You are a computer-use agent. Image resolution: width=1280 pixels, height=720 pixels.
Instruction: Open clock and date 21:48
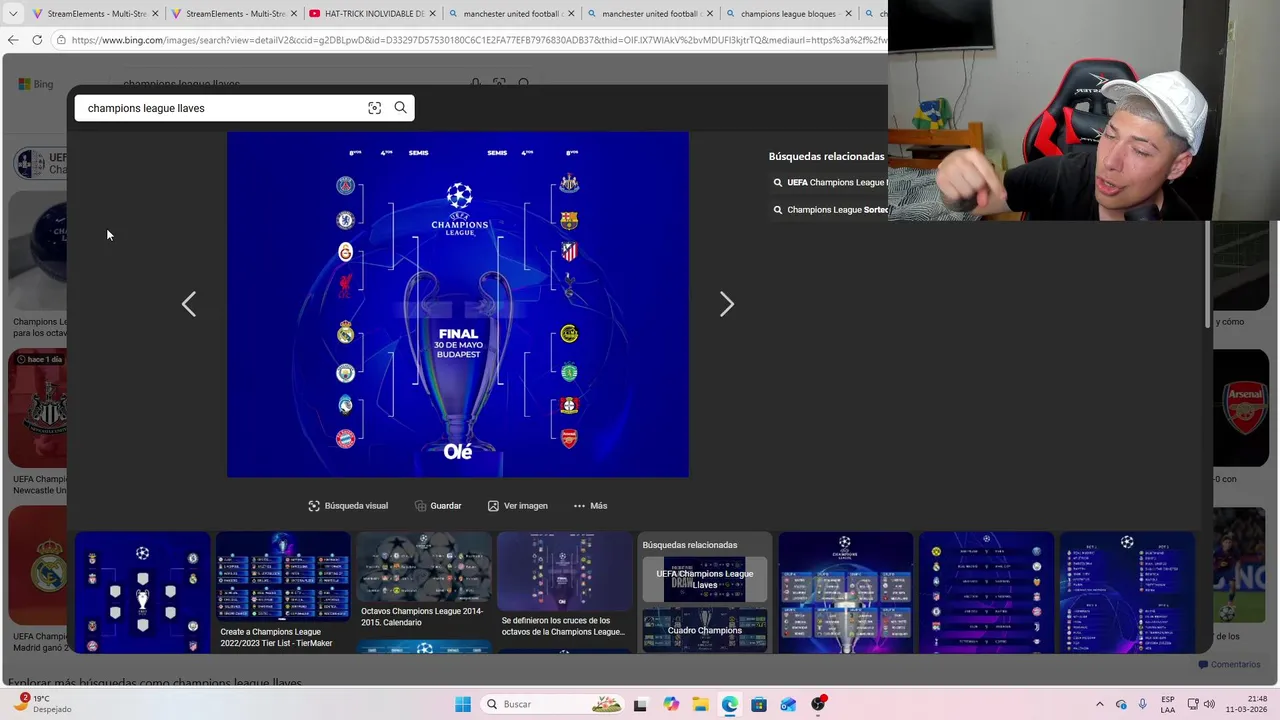coord(1249,704)
